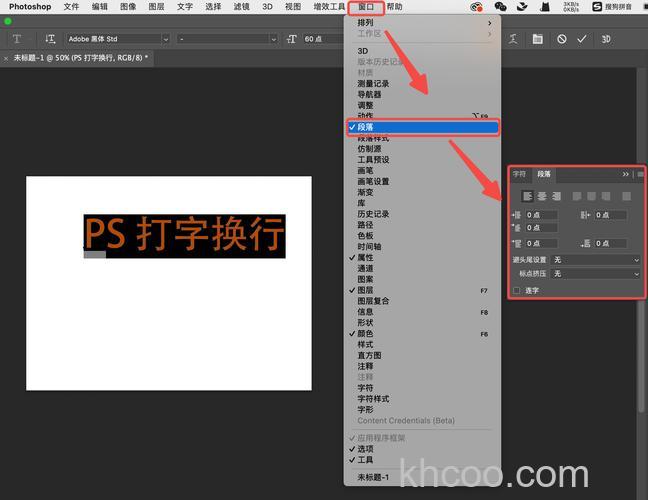Click the WeChat icon in menu bar
The image size is (648, 500).
[500, 7]
